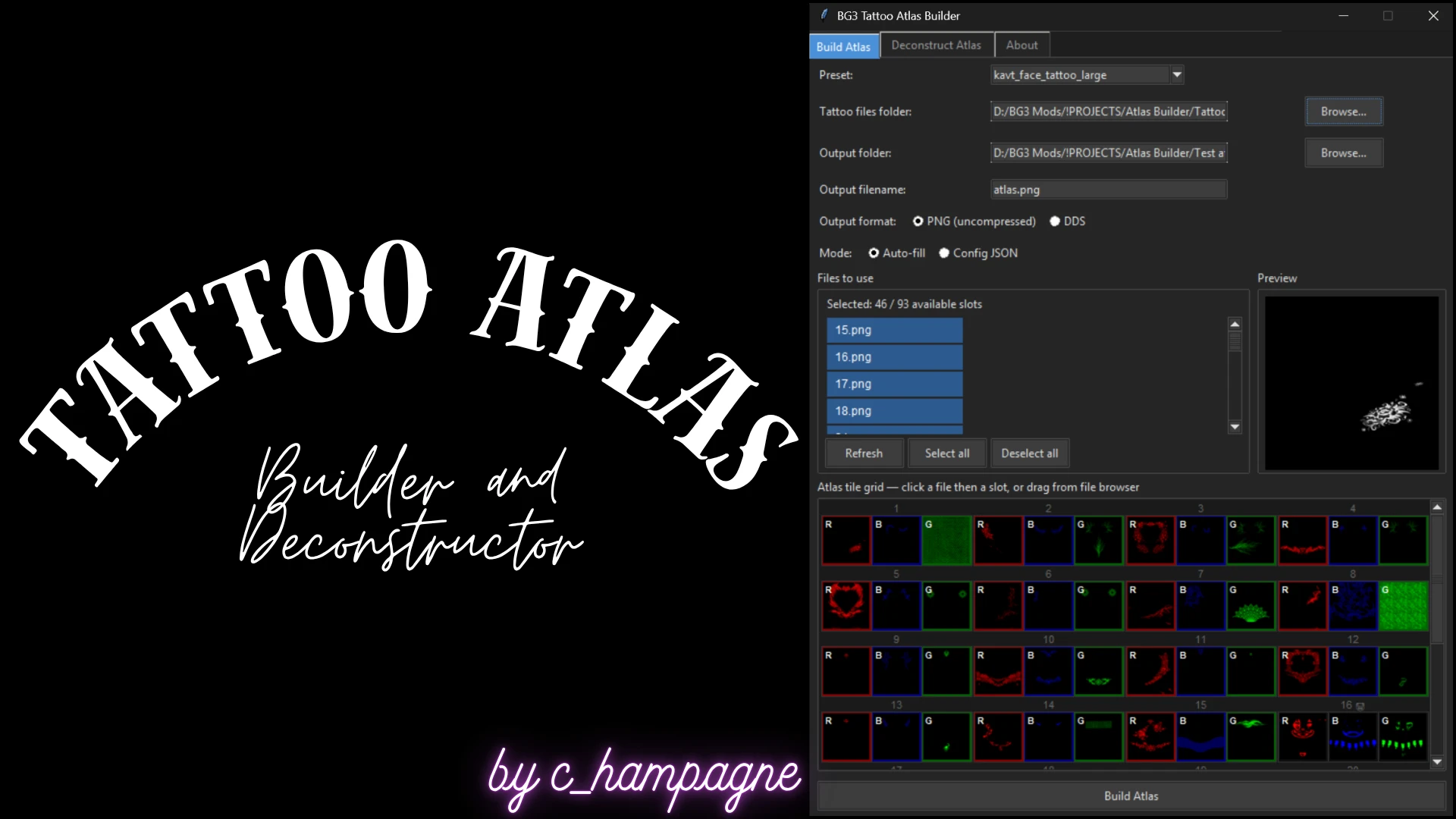Select the G tile of slot 2

pyautogui.click(x=1099, y=540)
